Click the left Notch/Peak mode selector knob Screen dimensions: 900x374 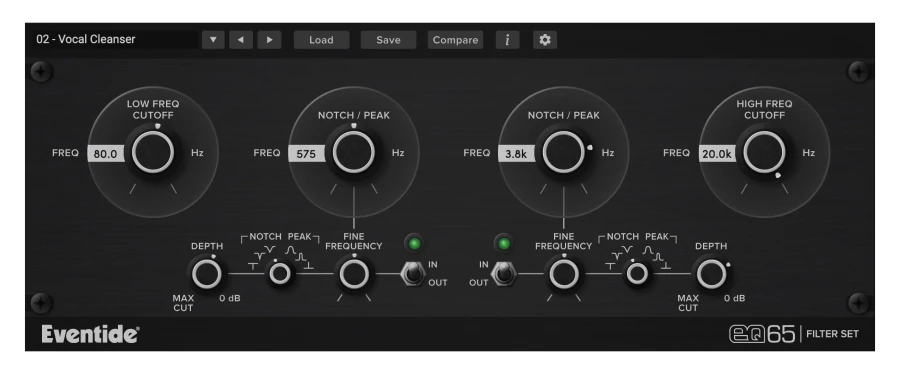coord(280,274)
